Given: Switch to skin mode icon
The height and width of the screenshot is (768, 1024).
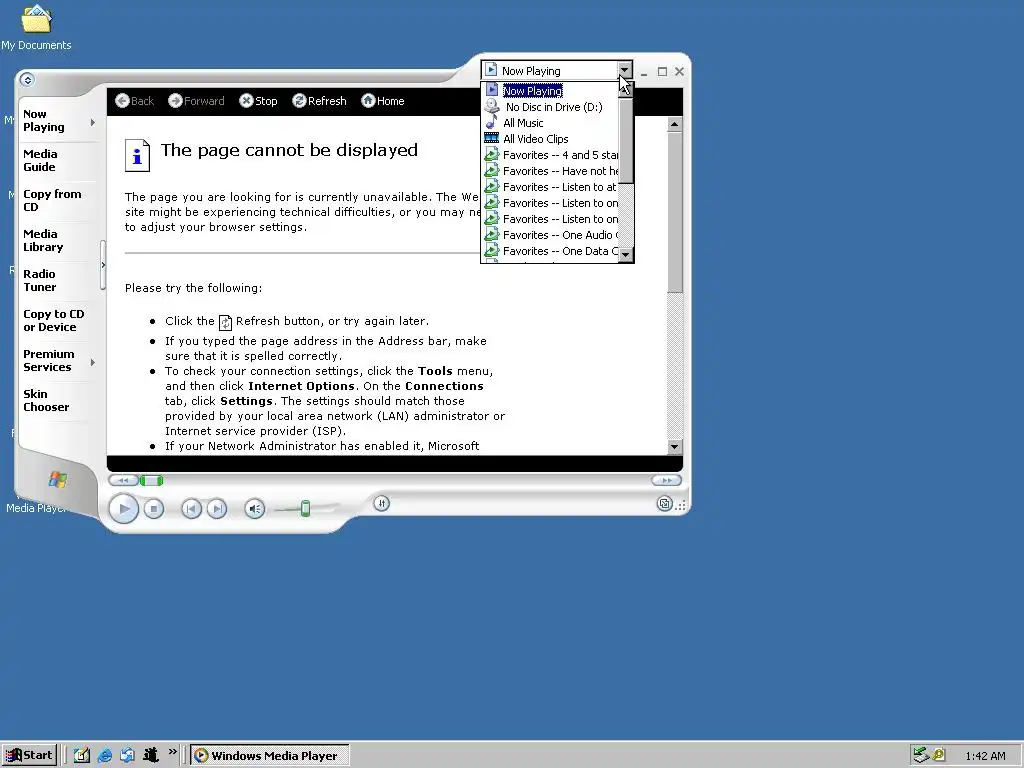Looking at the screenshot, I should [x=665, y=504].
